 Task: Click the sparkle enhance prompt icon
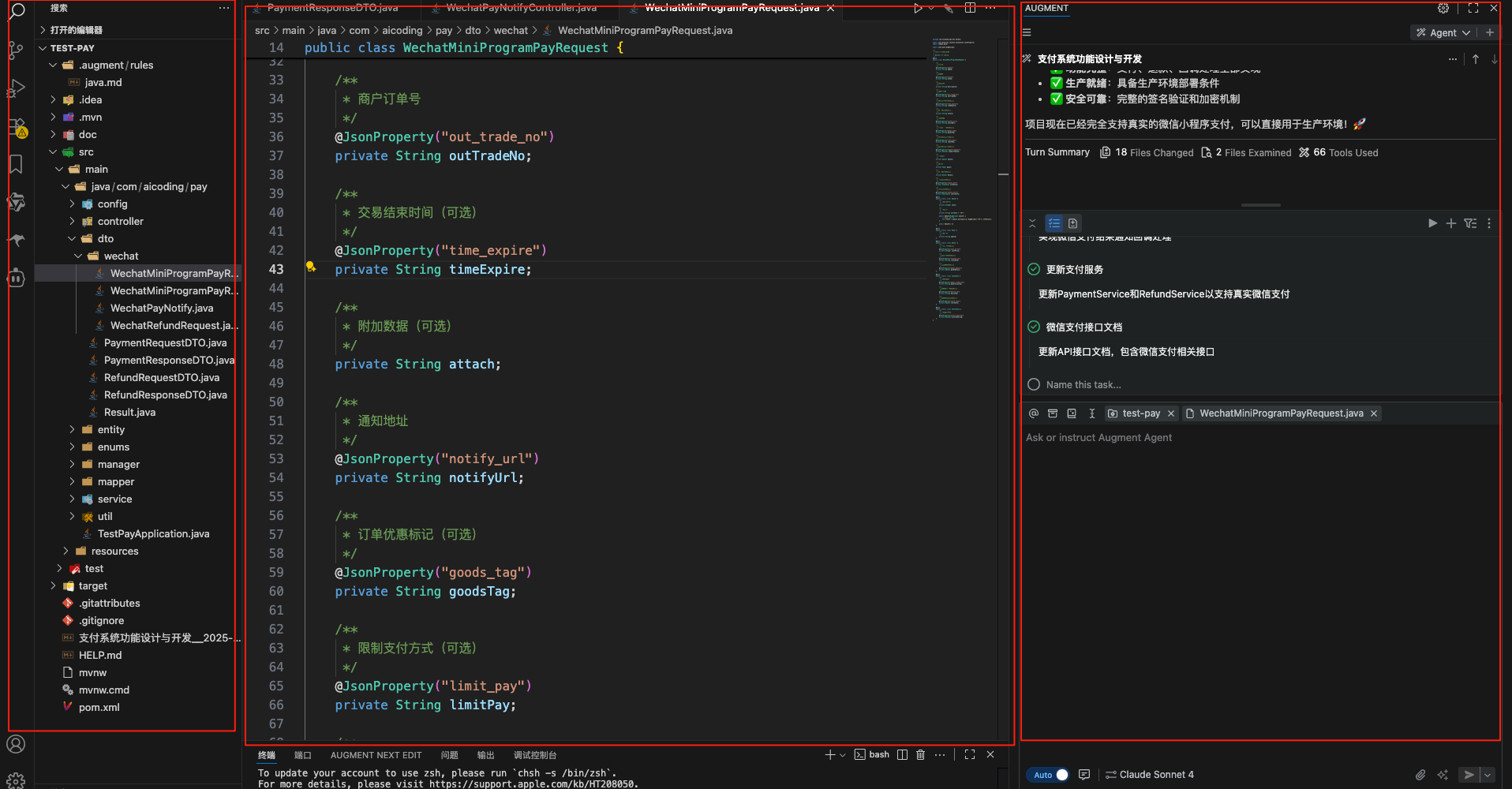(1443, 775)
